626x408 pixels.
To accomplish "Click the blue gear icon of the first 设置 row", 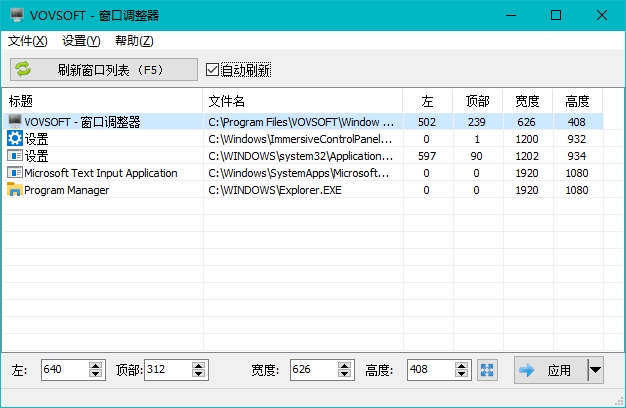I will click(x=15, y=139).
